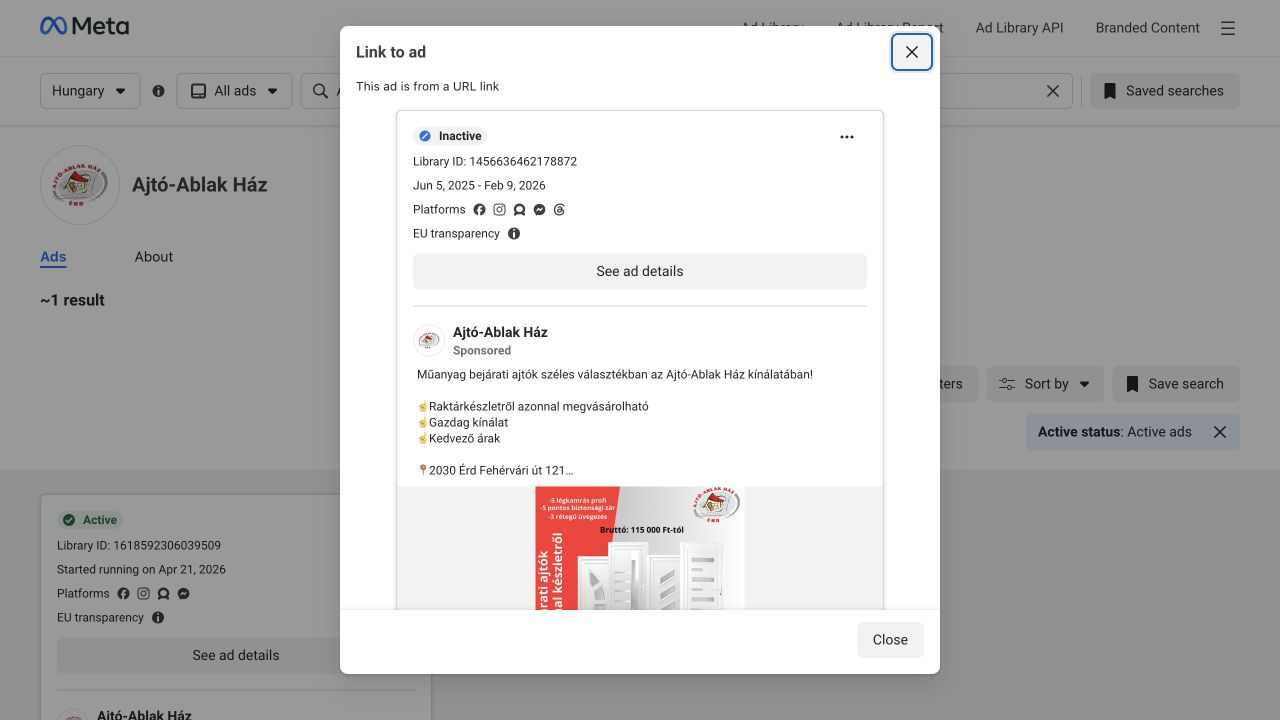The height and width of the screenshot is (720, 1280).
Task: Click the address line 2030 Érd Fehérvári út 121
Action: tap(495, 470)
